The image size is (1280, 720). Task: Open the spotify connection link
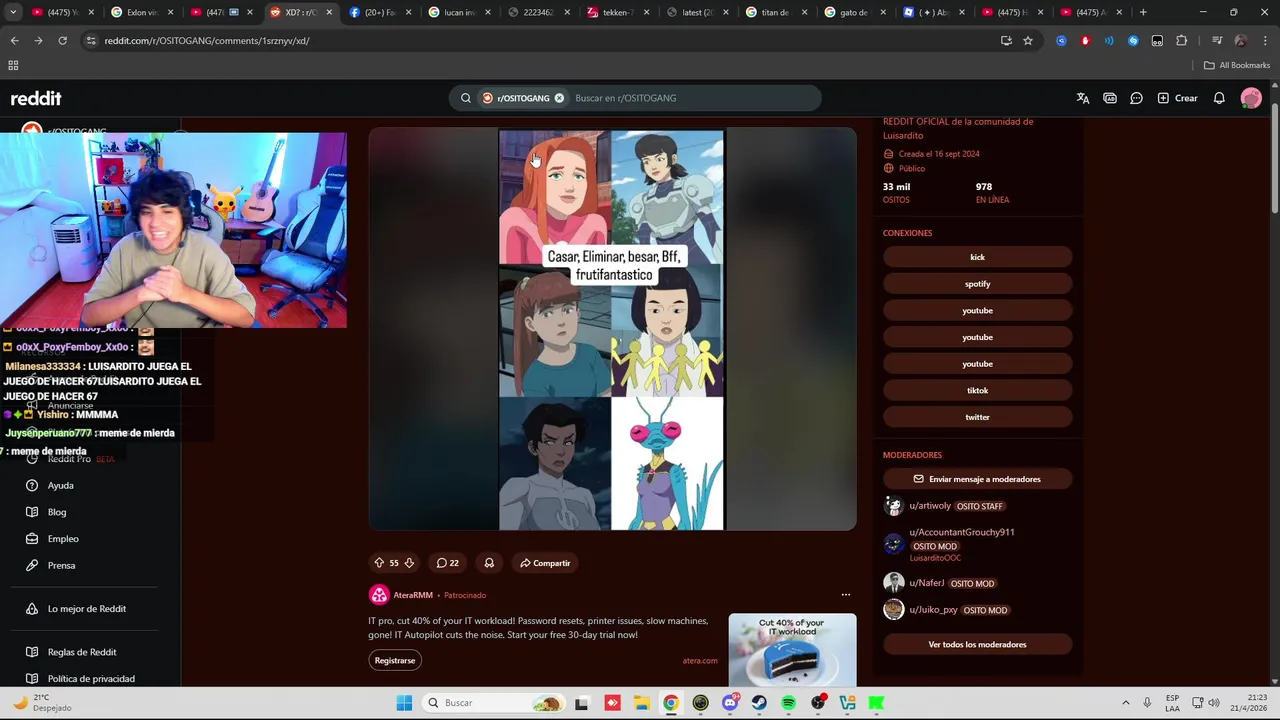[x=977, y=284]
